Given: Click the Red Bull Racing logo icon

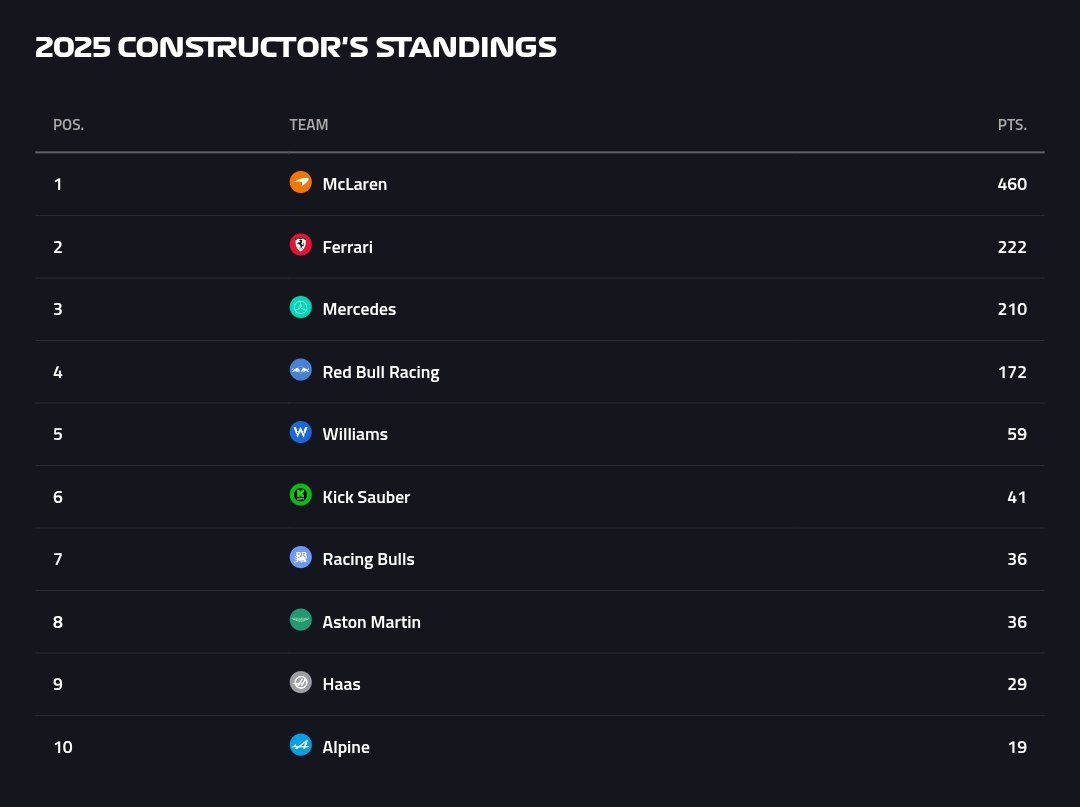Looking at the screenshot, I should [x=300, y=370].
